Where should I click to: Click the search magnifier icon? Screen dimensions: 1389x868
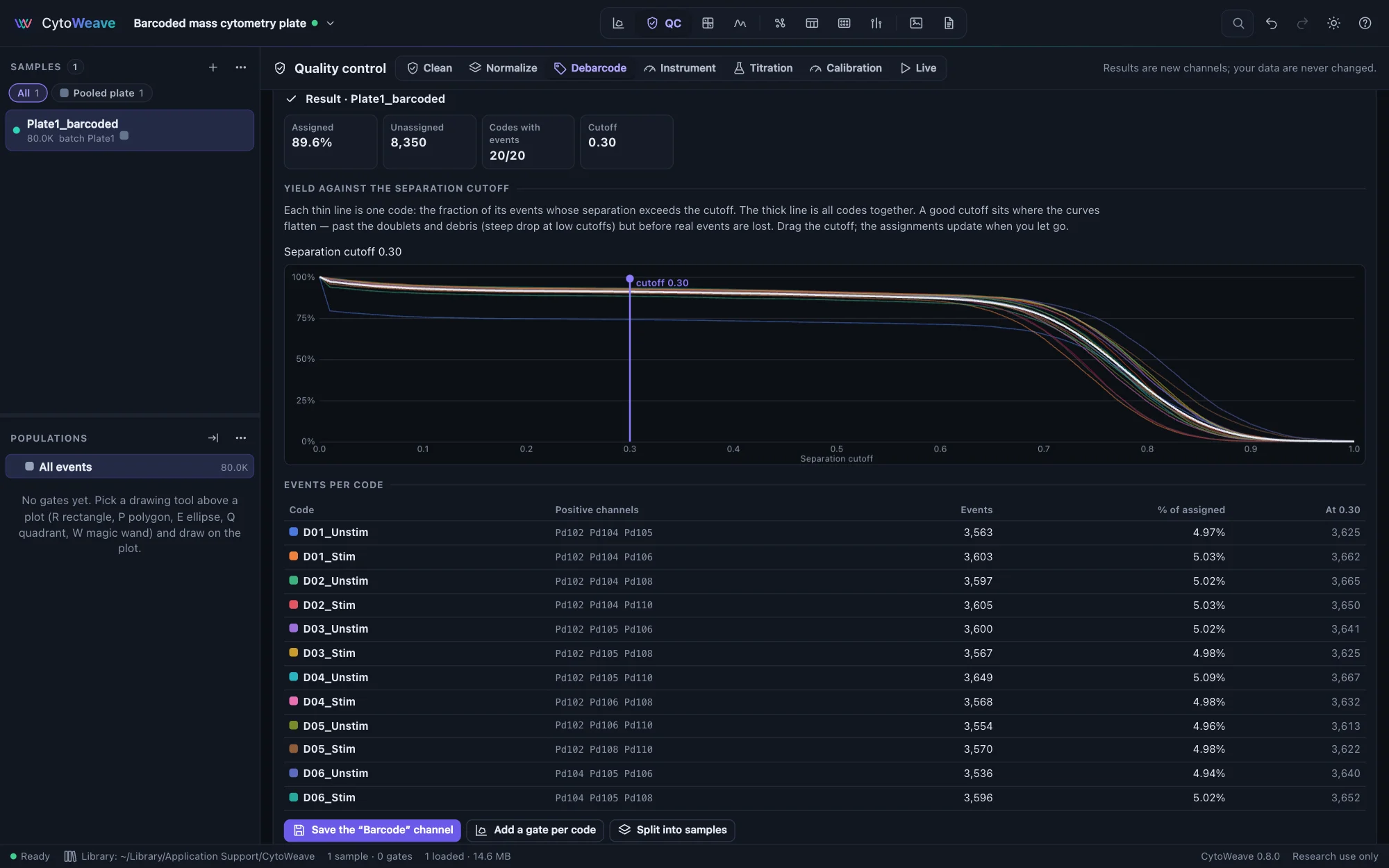click(1238, 23)
